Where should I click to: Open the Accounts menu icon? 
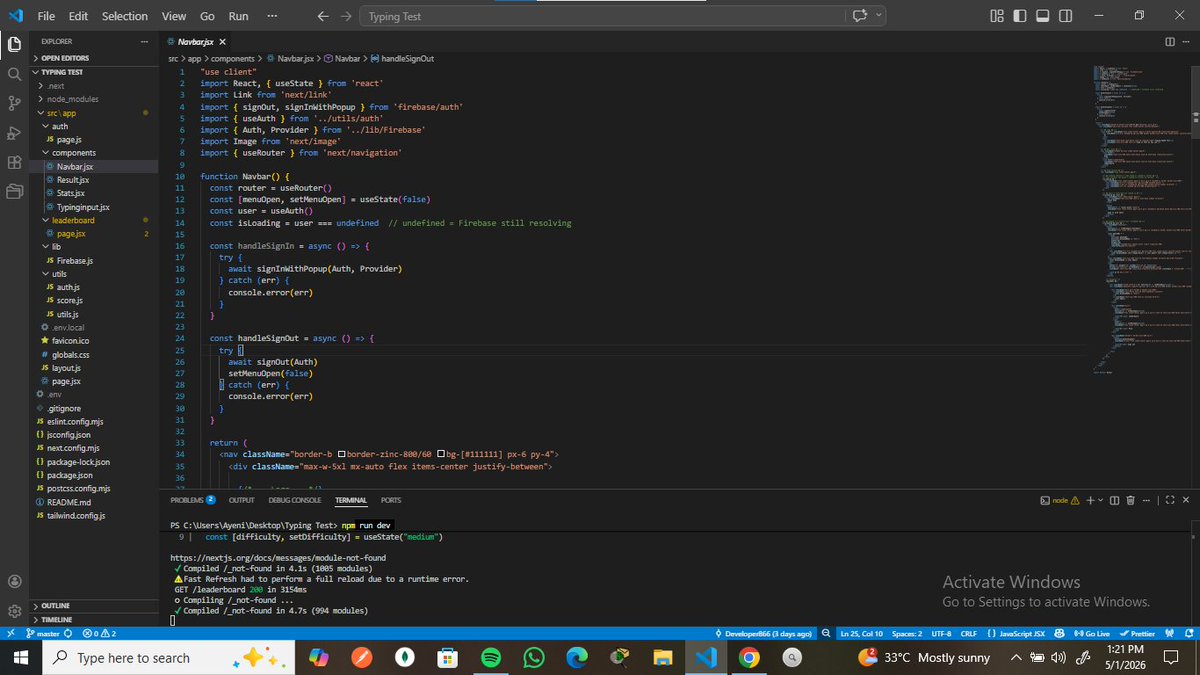14,582
